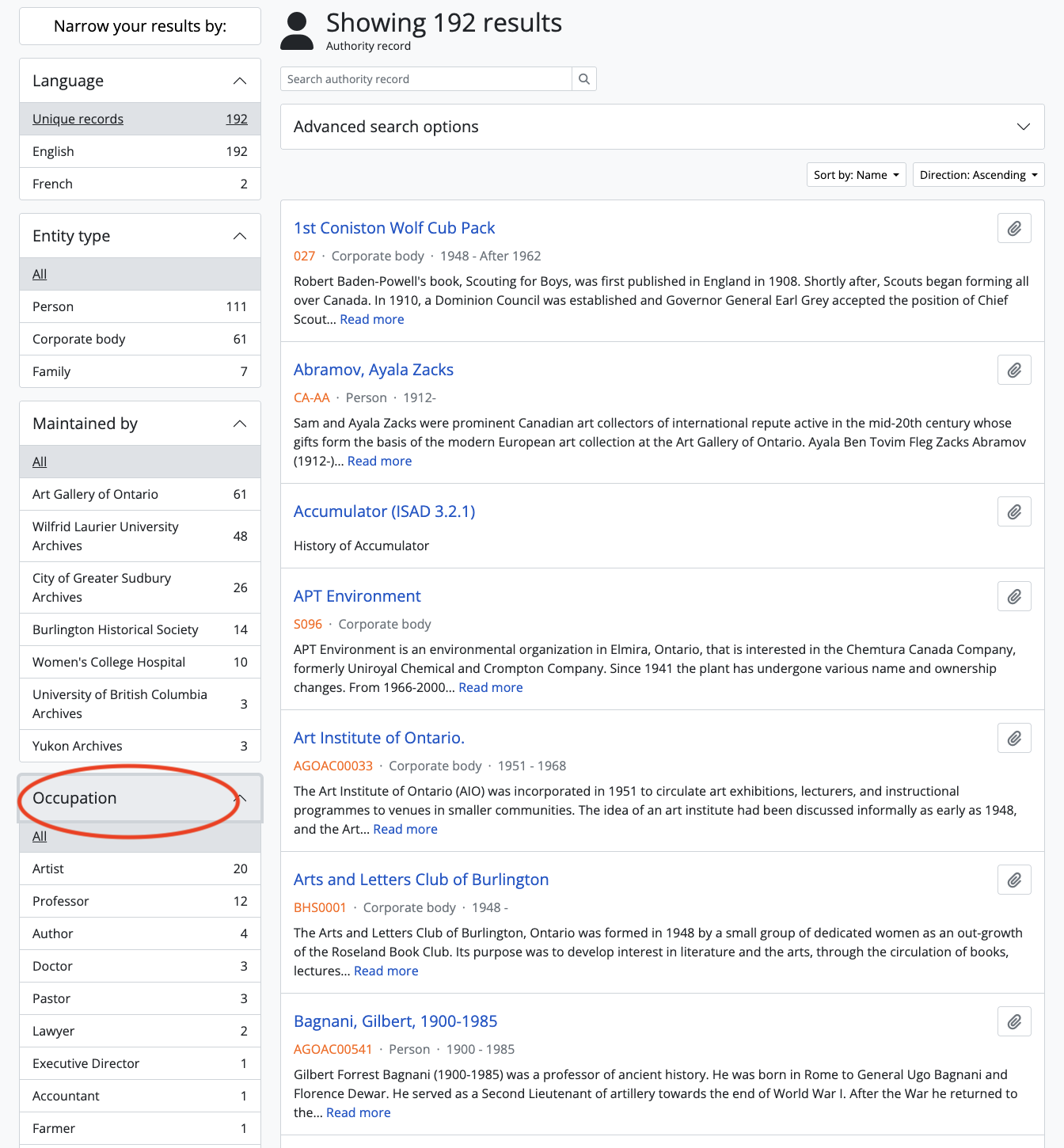Open the Abramov, Ayala Zacks record
This screenshot has height=1148, width=1064.
tap(373, 370)
